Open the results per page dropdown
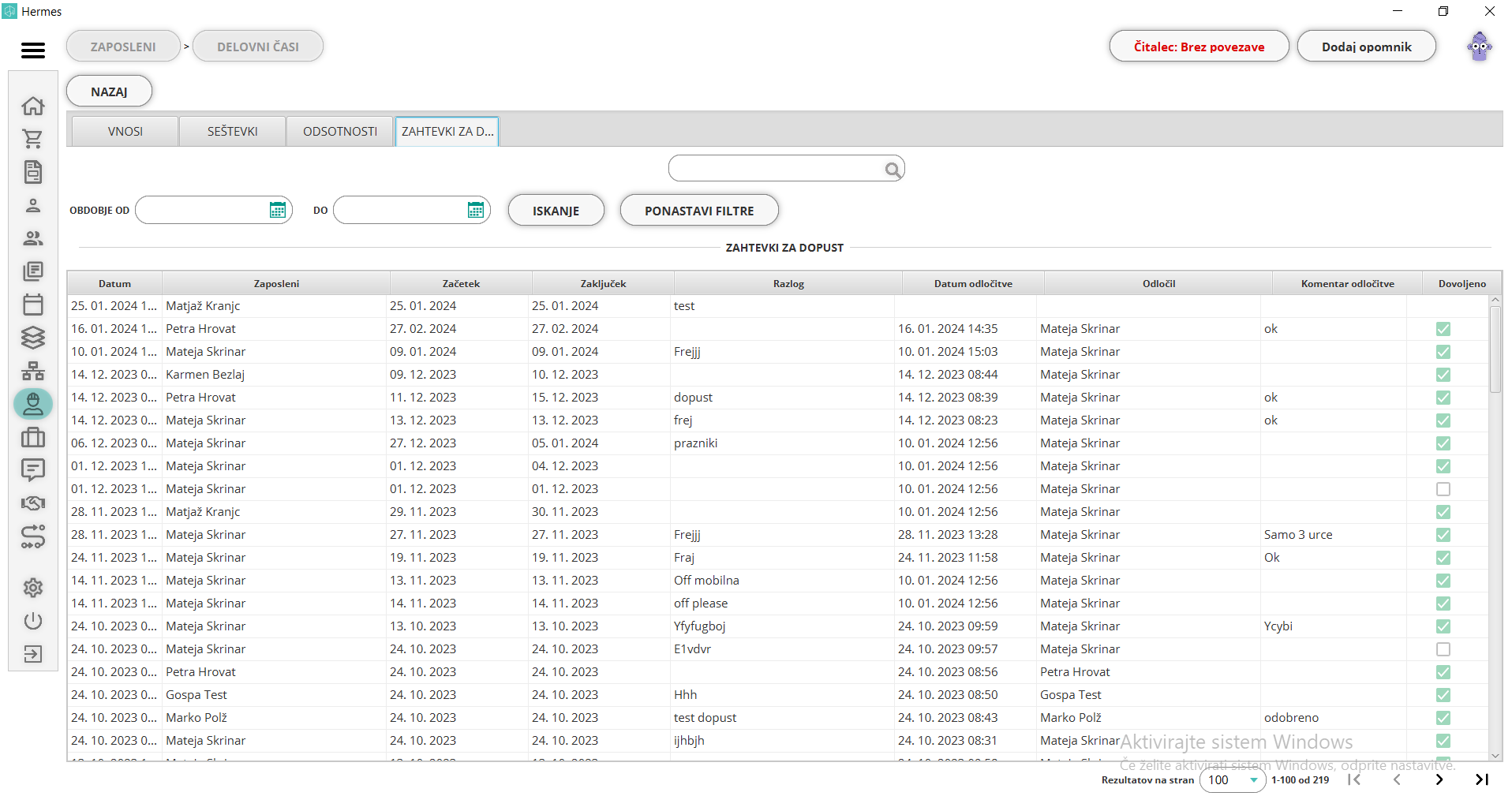This screenshot has width=1512, height=811. click(x=1233, y=779)
